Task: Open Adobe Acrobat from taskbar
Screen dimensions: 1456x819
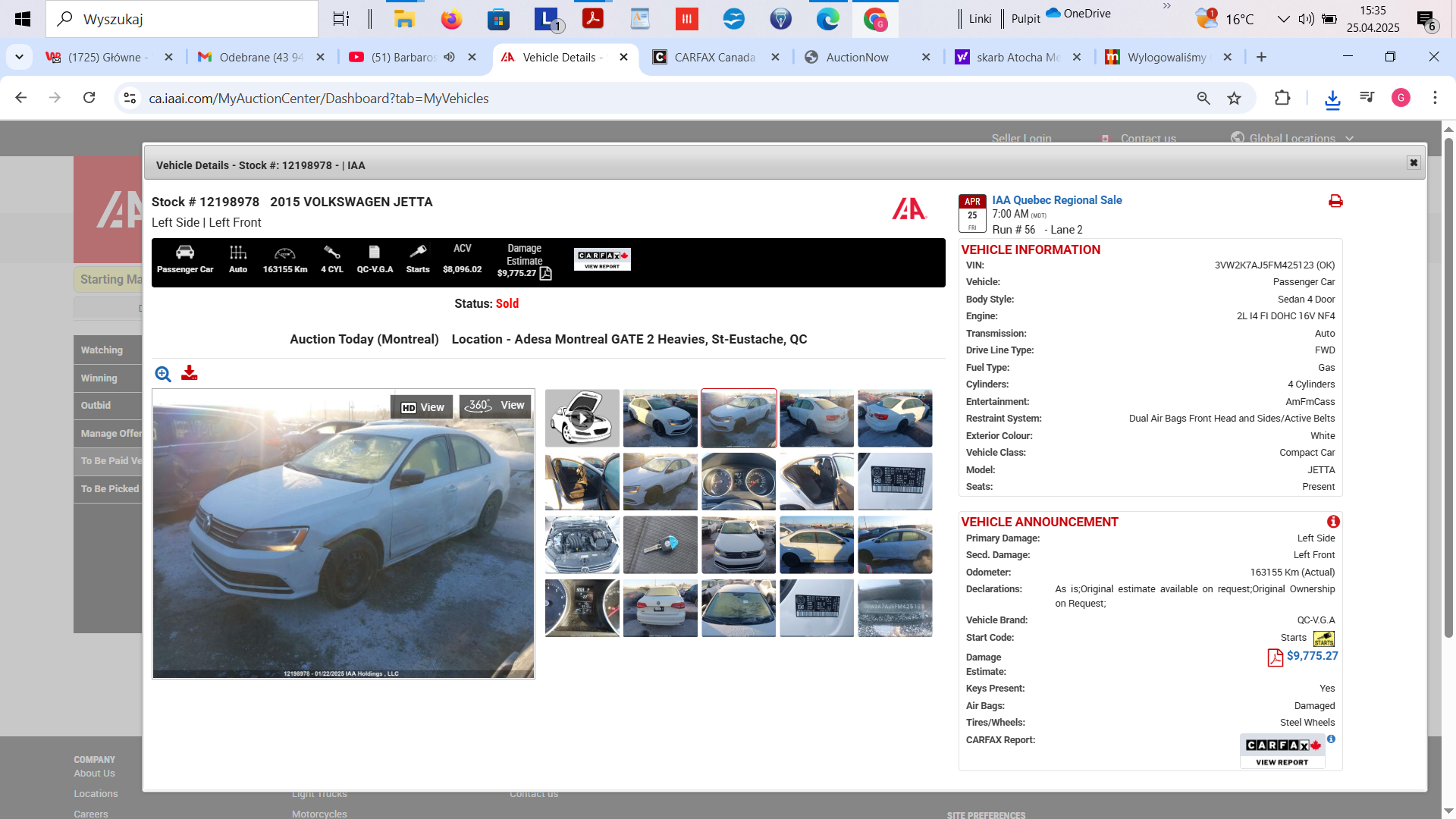Action: click(x=592, y=19)
